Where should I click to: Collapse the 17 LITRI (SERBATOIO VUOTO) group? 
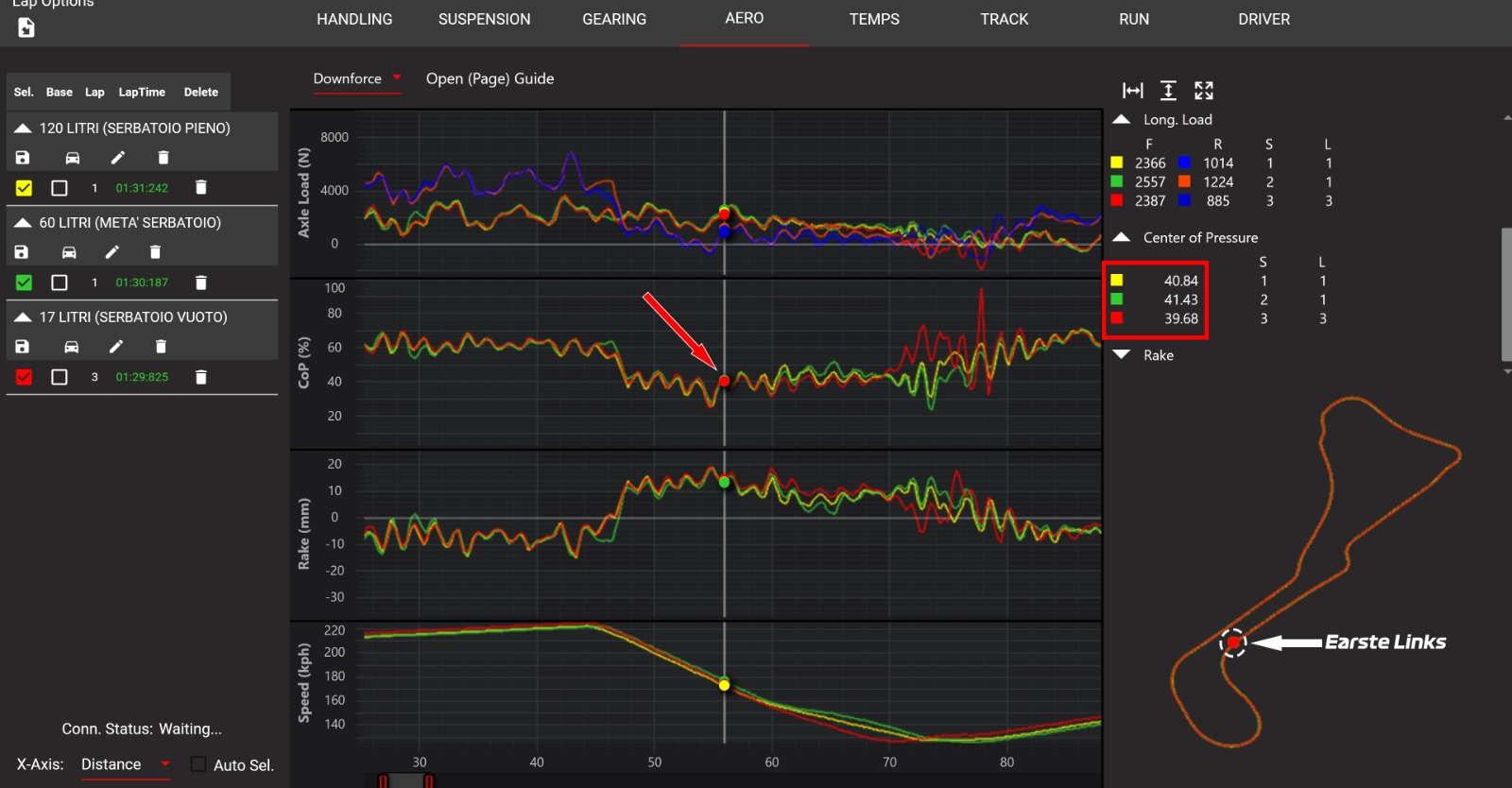(x=23, y=317)
